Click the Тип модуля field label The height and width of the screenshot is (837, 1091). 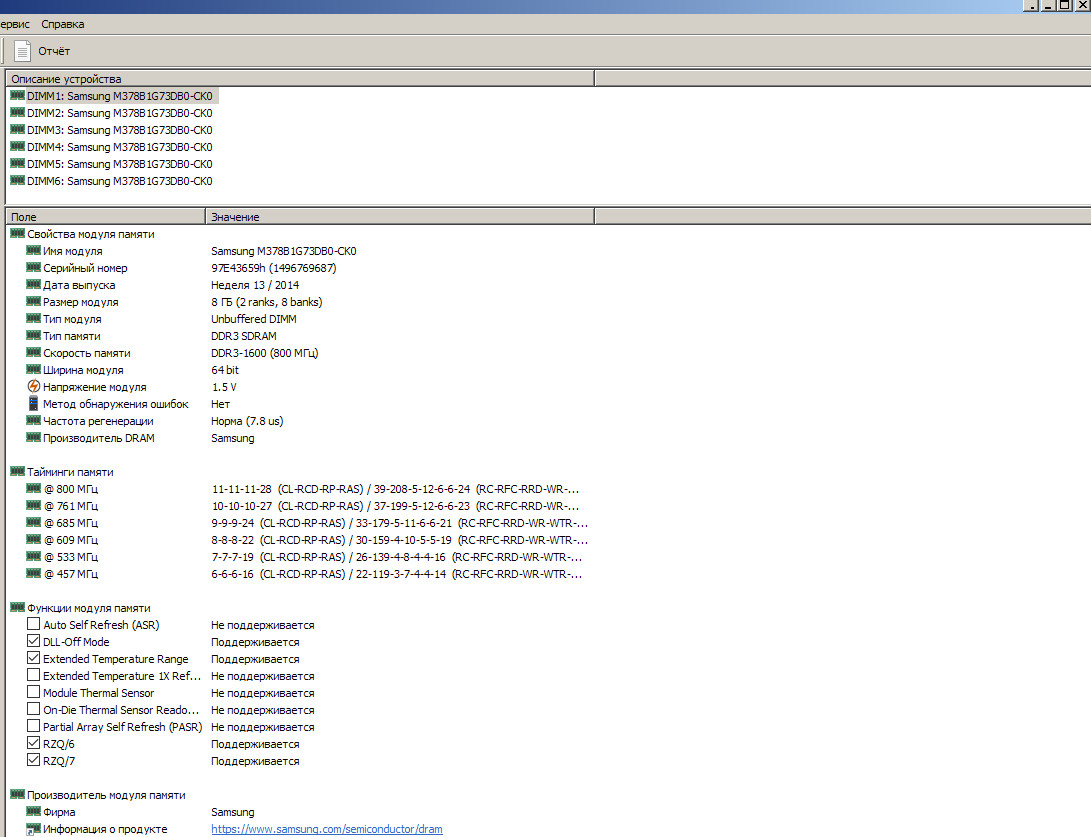coord(72,319)
